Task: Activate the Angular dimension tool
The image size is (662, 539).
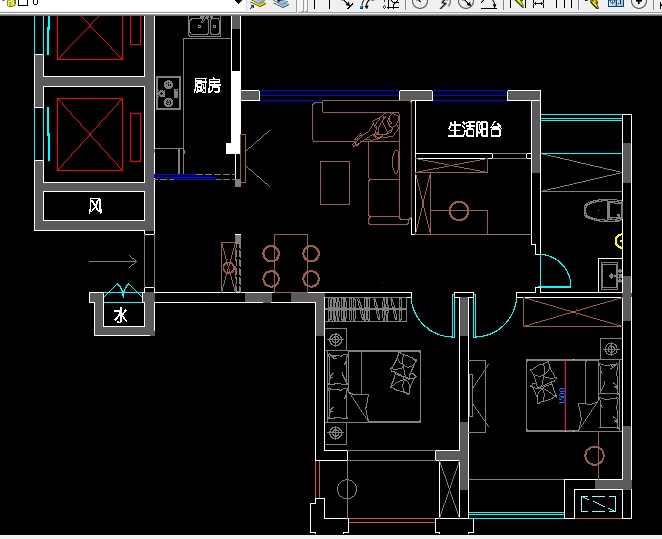Action: point(489,3)
